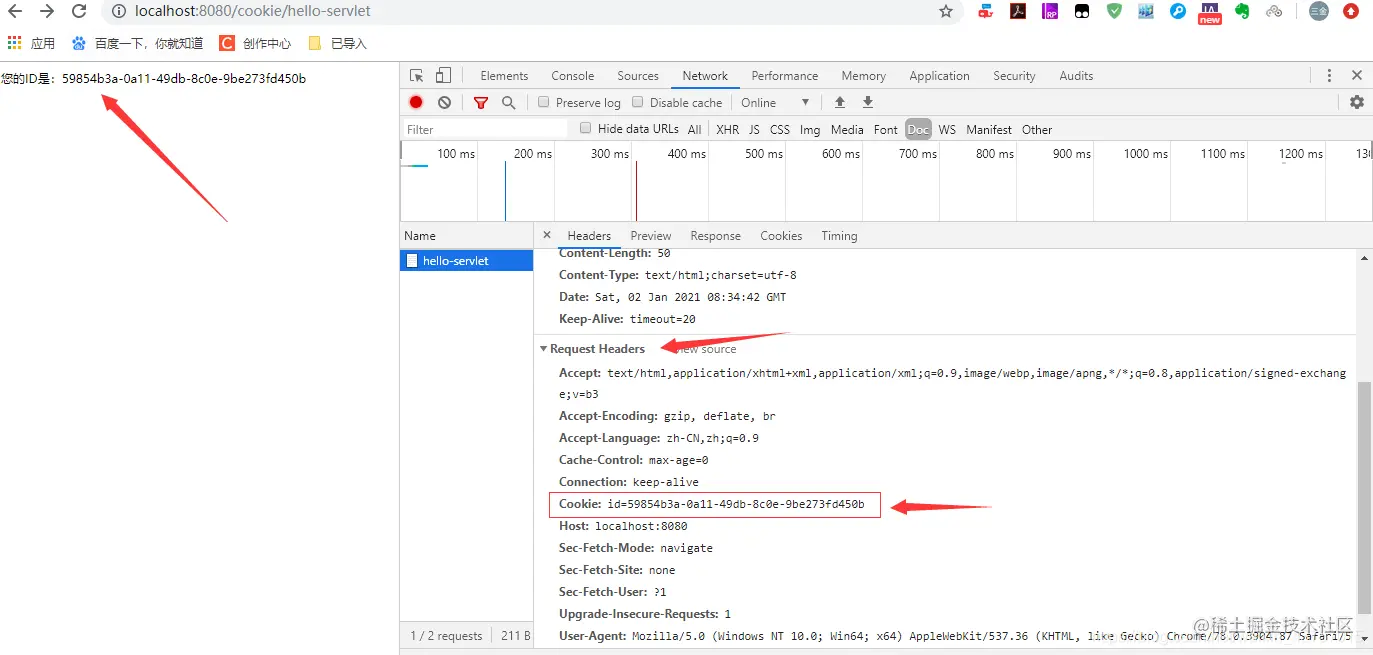Click the headers pane vertical scrollbar

[1364, 500]
